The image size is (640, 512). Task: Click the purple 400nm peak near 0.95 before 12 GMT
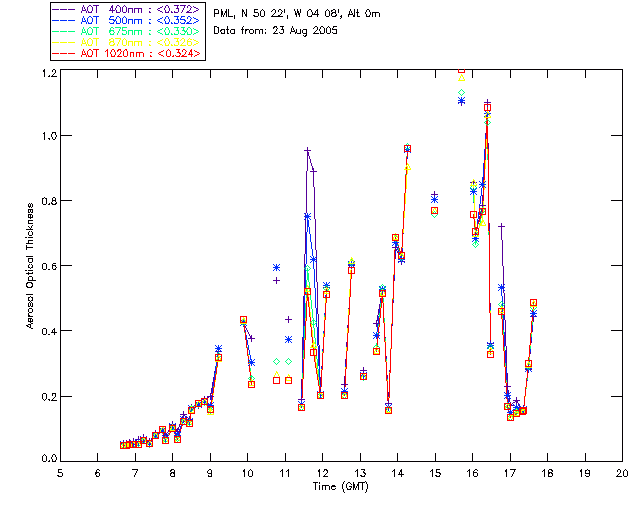coord(307,150)
